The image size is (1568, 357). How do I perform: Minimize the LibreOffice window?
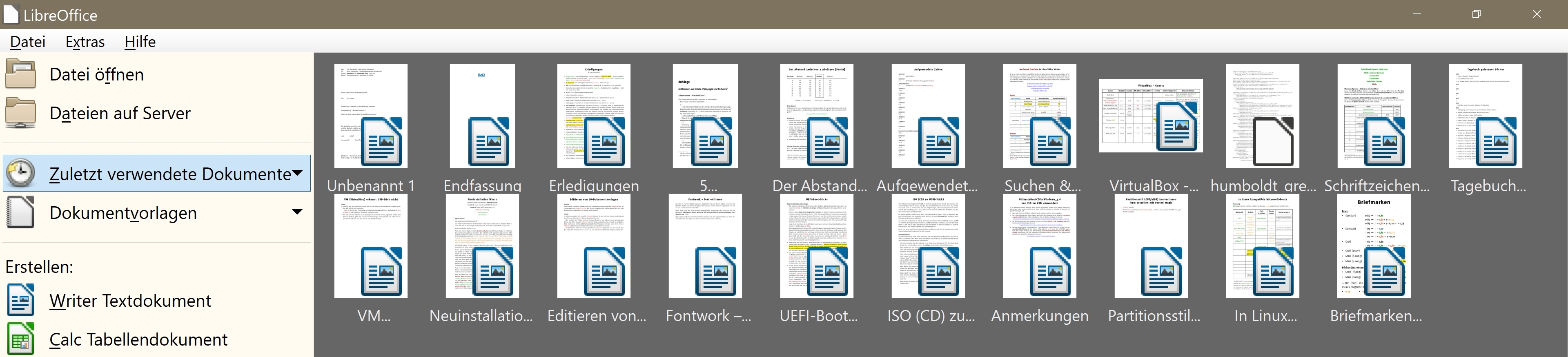coord(1417,14)
